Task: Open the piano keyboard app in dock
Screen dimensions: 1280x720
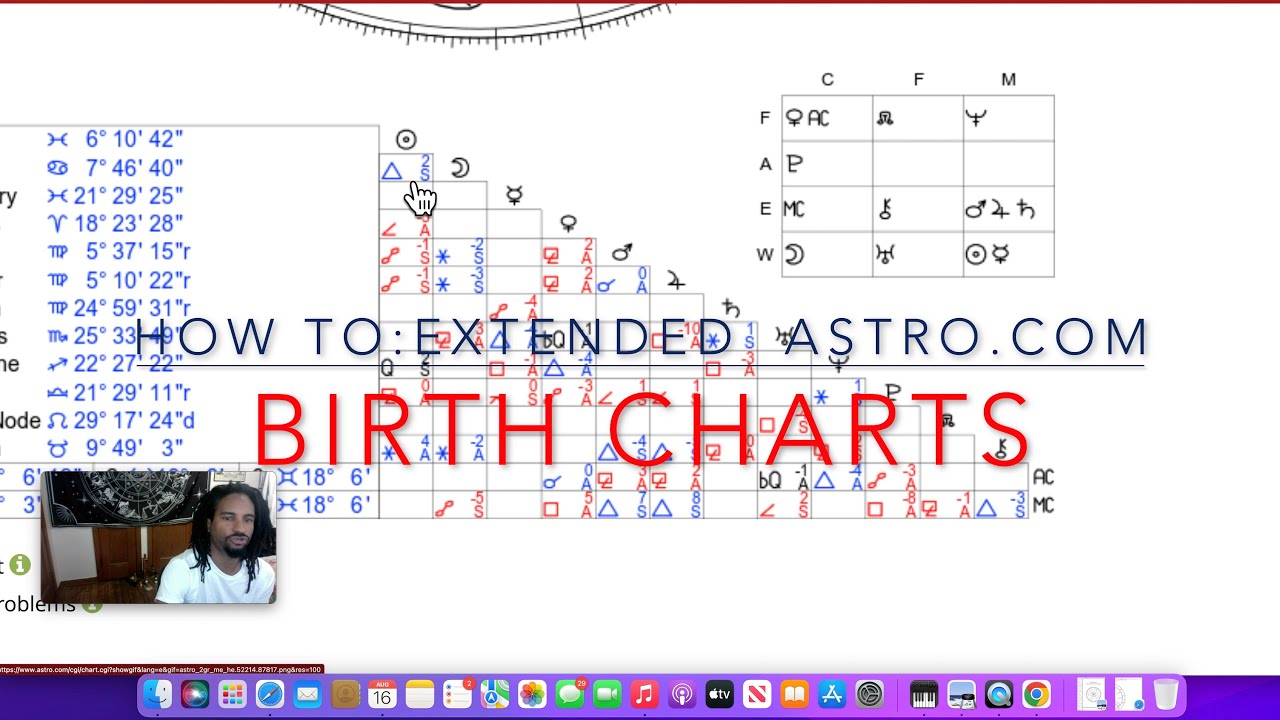Action: point(924,694)
